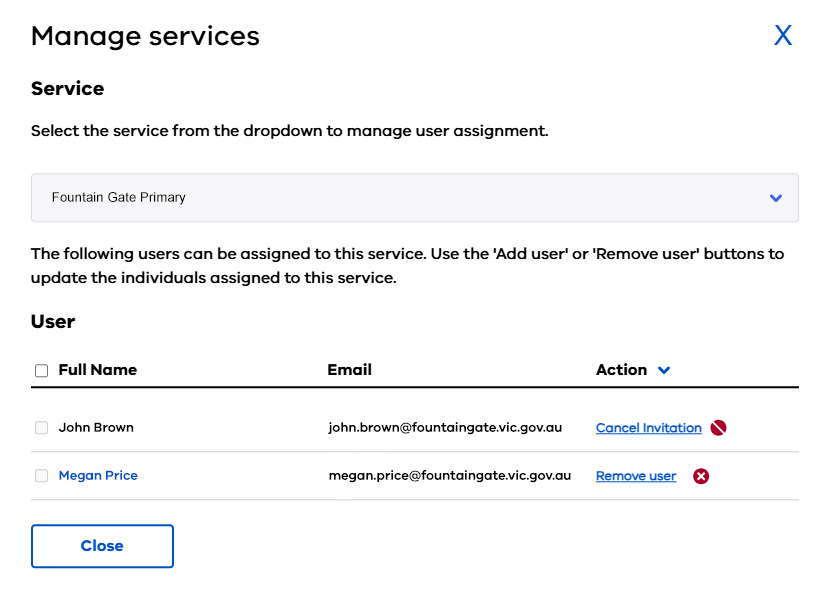Tick the checkbox next to John Brown
The image size is (829, 597).
[41, 427]
